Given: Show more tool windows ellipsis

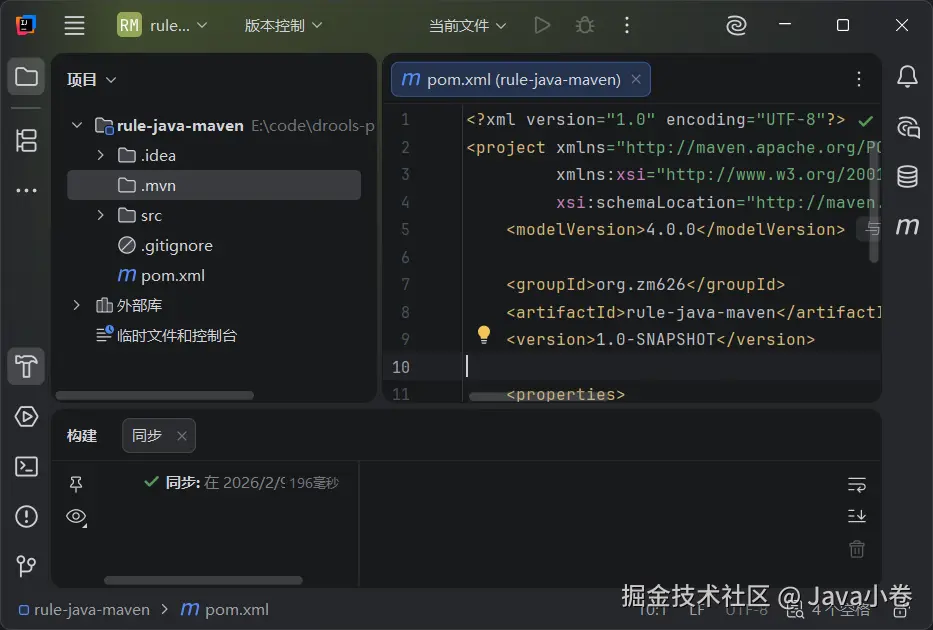Looking at the screenshot, I should coord(26,190).
